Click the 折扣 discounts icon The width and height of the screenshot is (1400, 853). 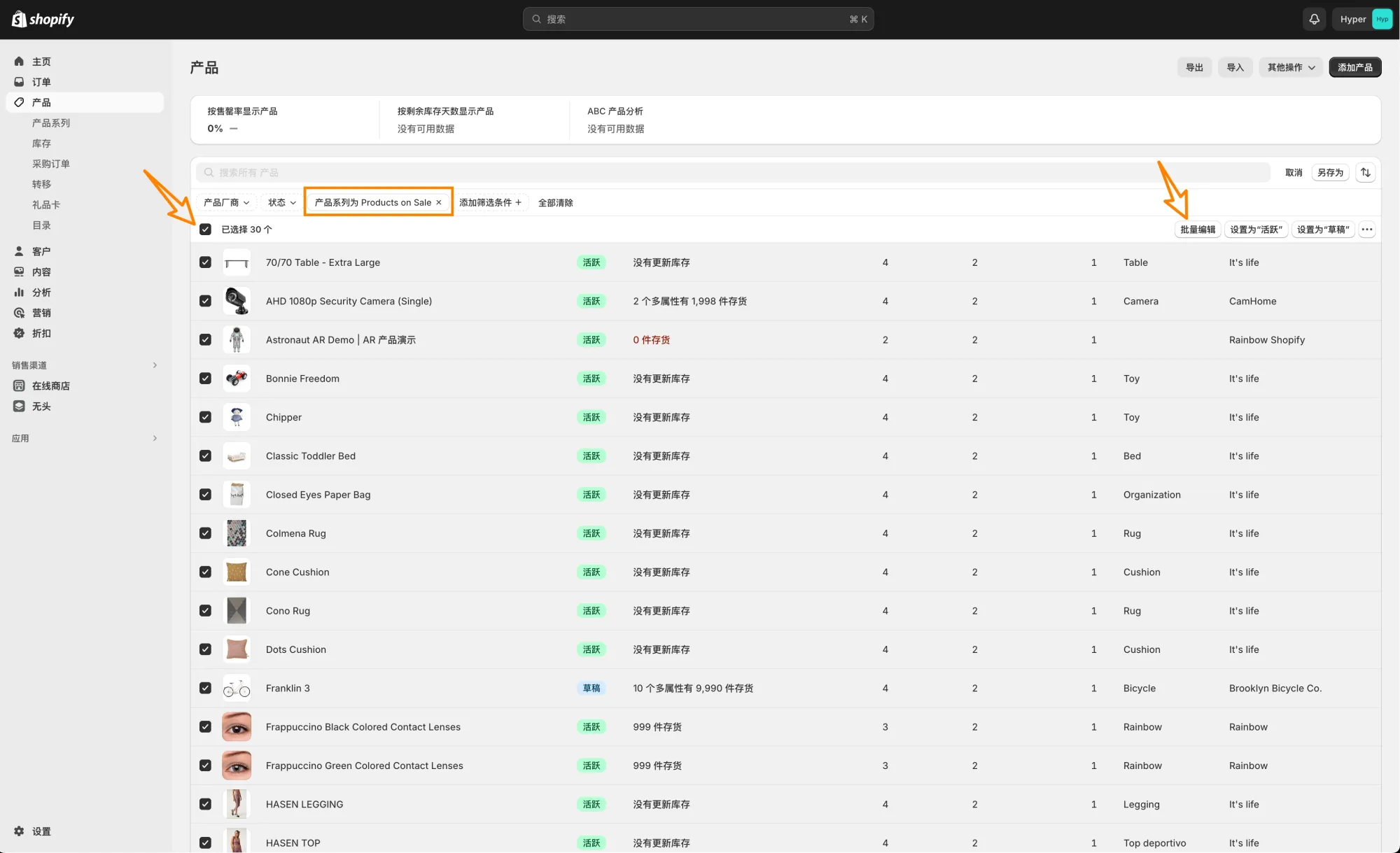[x=20, y=333]
